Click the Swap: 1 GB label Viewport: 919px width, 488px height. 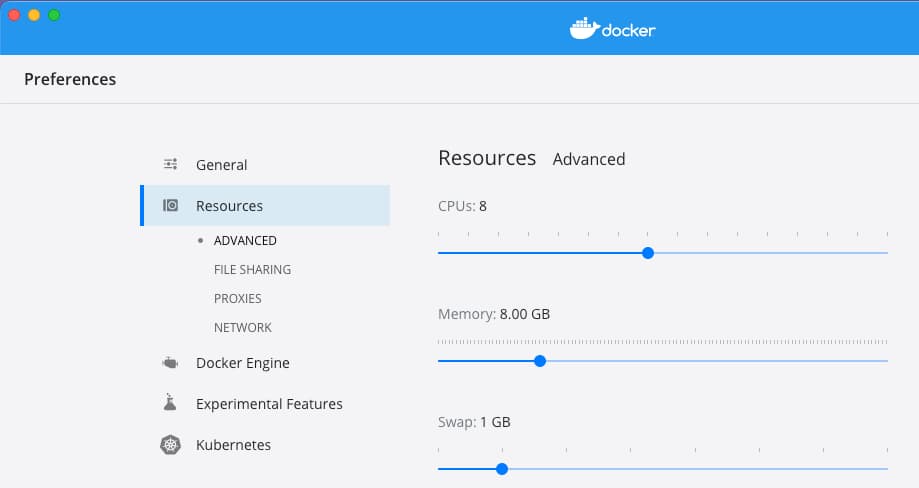click(x=474, y=422)
